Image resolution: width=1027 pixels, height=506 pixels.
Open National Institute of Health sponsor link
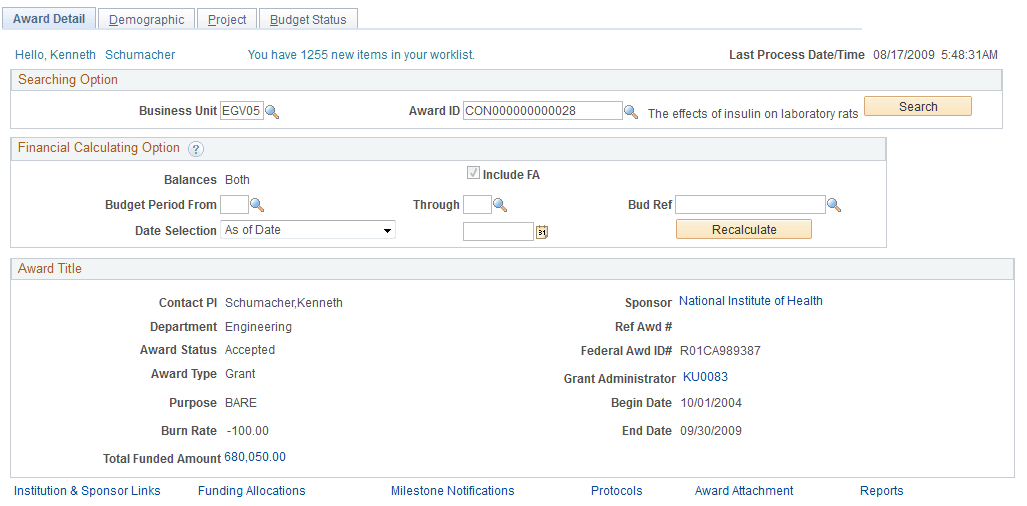coord(751,301)
